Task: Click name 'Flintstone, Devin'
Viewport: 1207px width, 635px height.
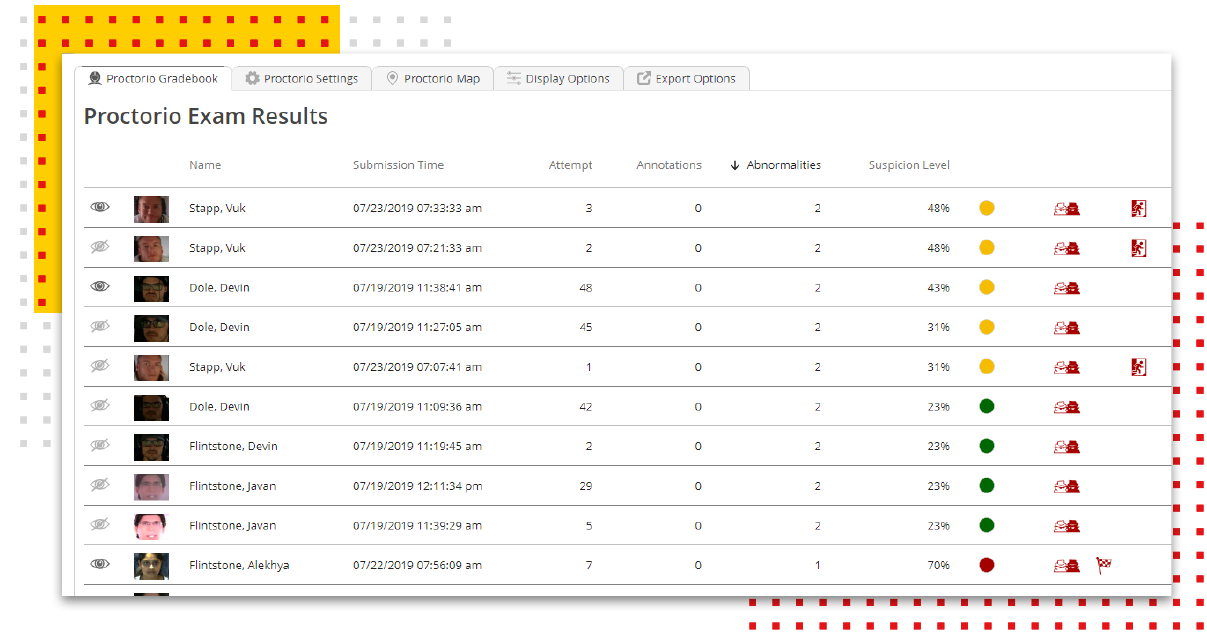Action: pos(233,446)
